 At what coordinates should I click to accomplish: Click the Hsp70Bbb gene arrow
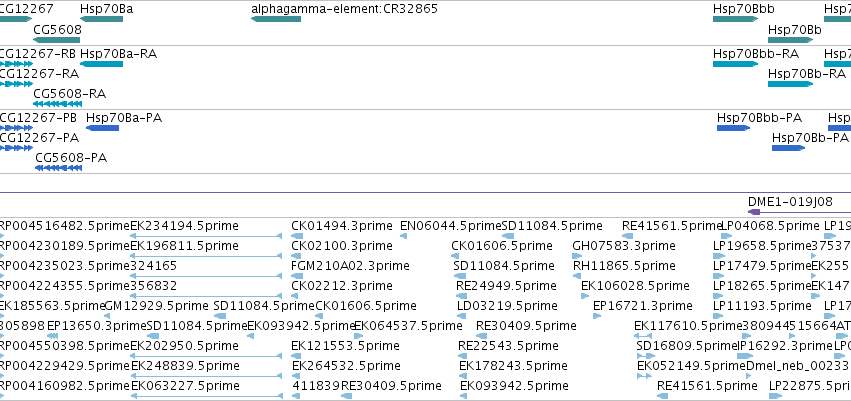click(x=735, y=19)
